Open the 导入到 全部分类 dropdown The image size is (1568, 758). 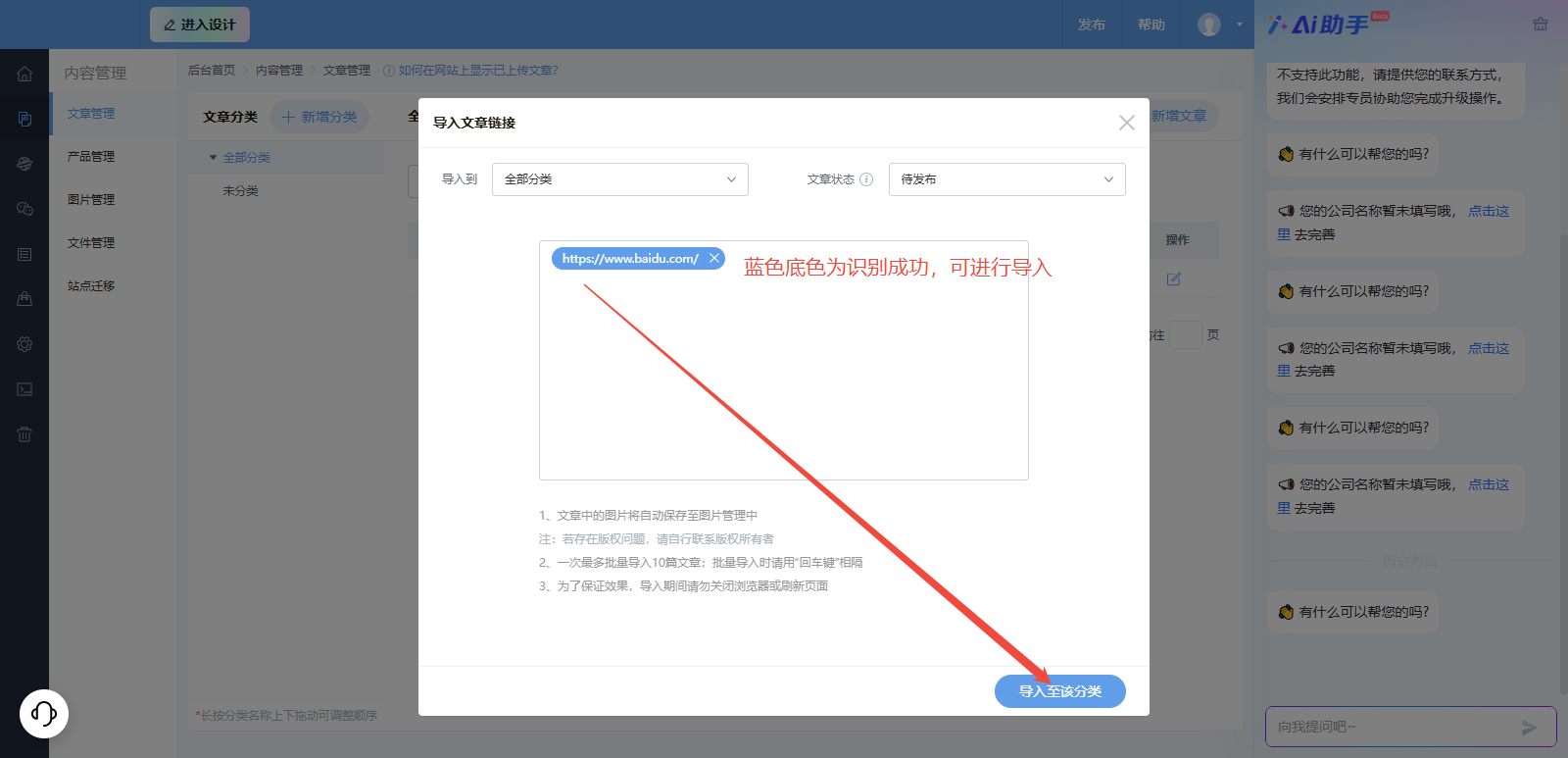[x=620, y=179]
